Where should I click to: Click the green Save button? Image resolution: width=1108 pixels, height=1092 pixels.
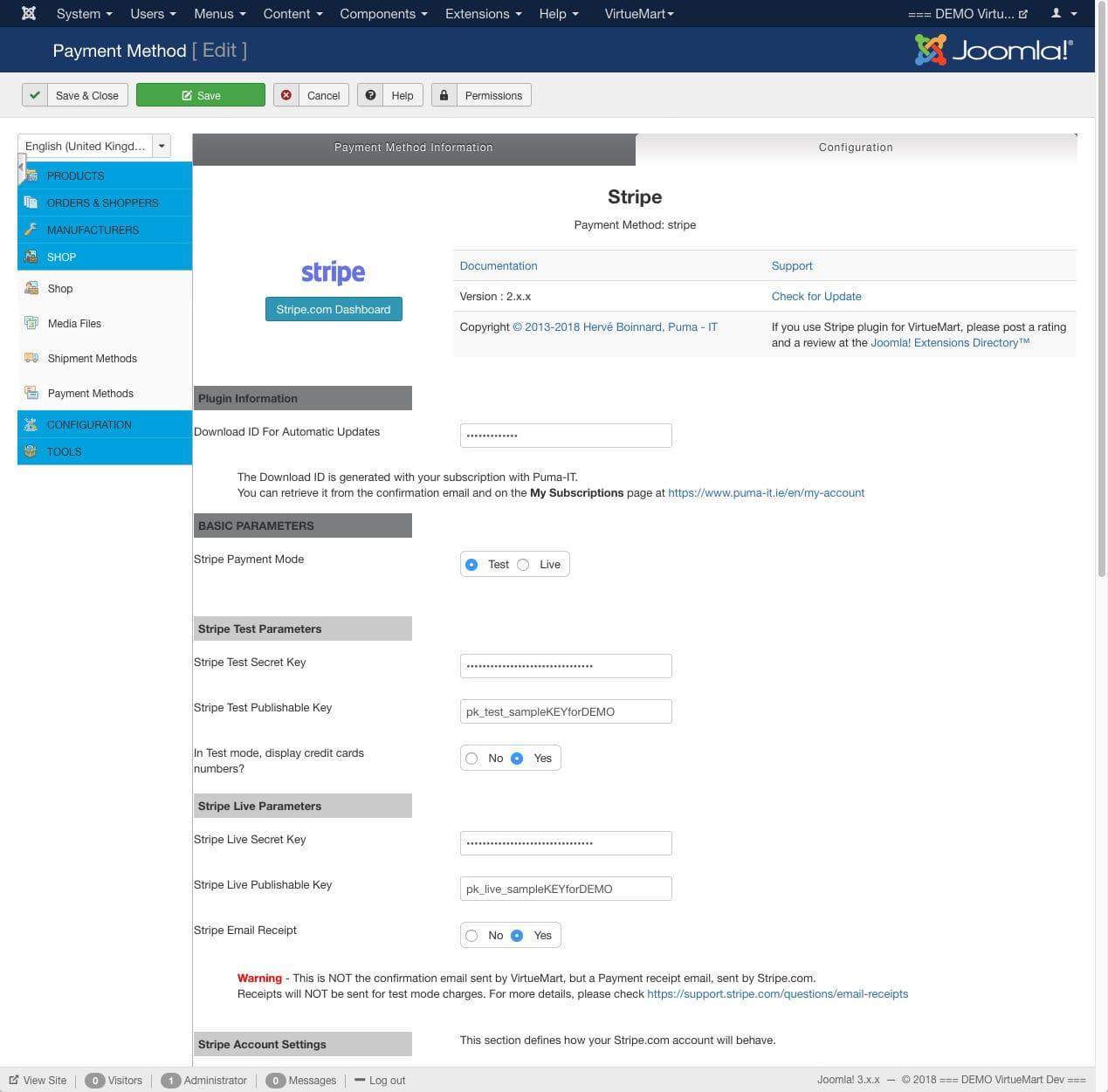(201, 95)
